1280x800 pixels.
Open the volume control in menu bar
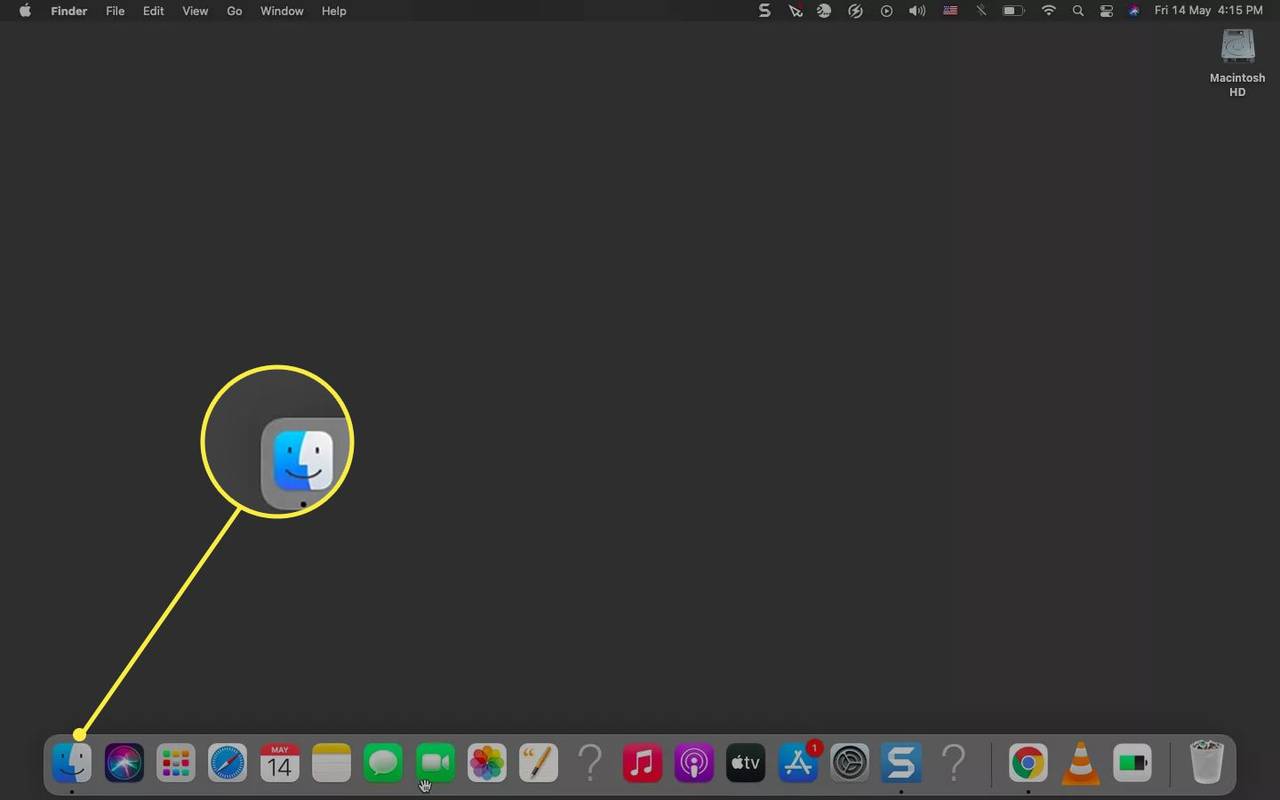click(x=917, y=11)
